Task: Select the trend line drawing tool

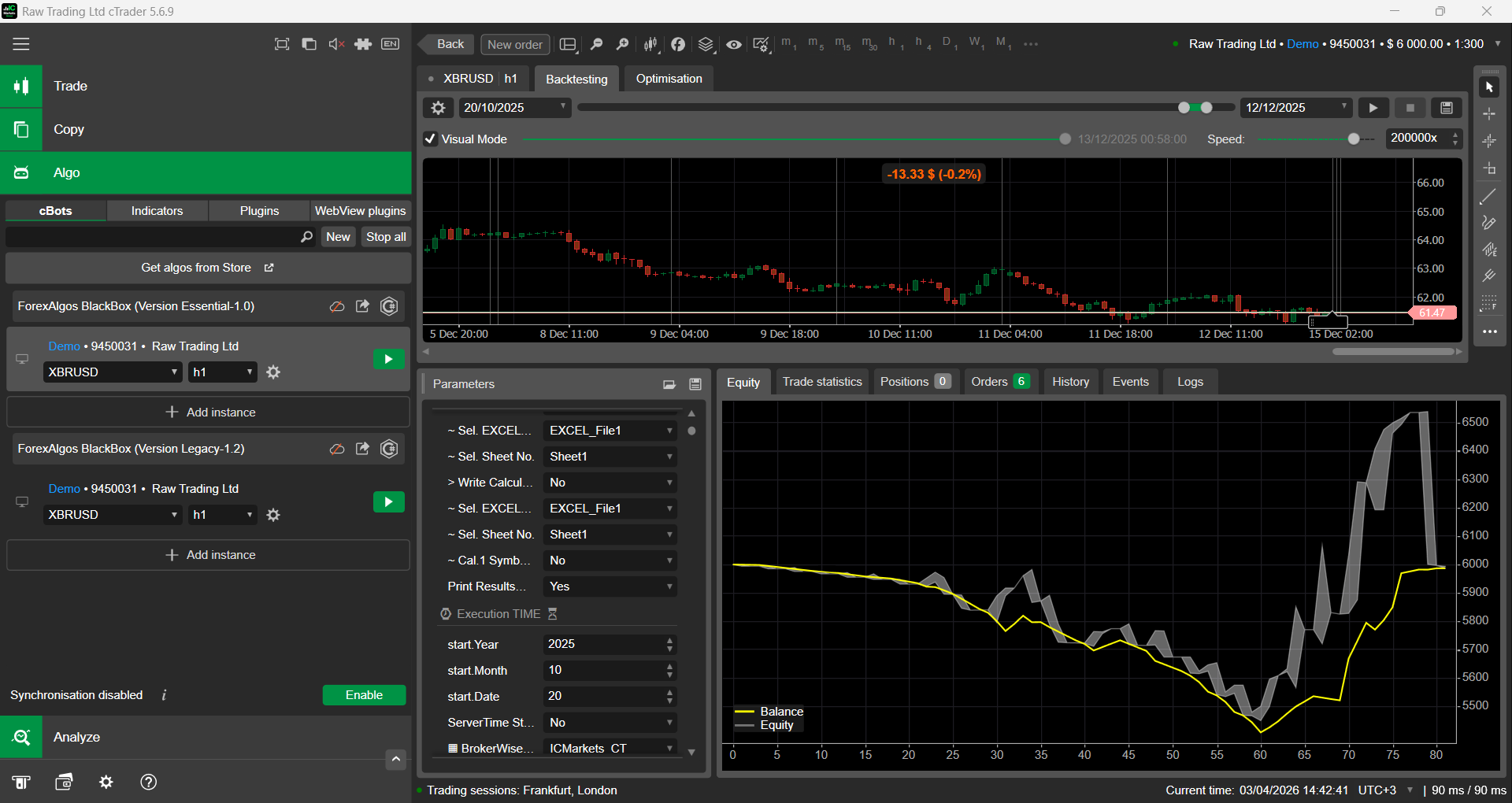Action: 1488,197
